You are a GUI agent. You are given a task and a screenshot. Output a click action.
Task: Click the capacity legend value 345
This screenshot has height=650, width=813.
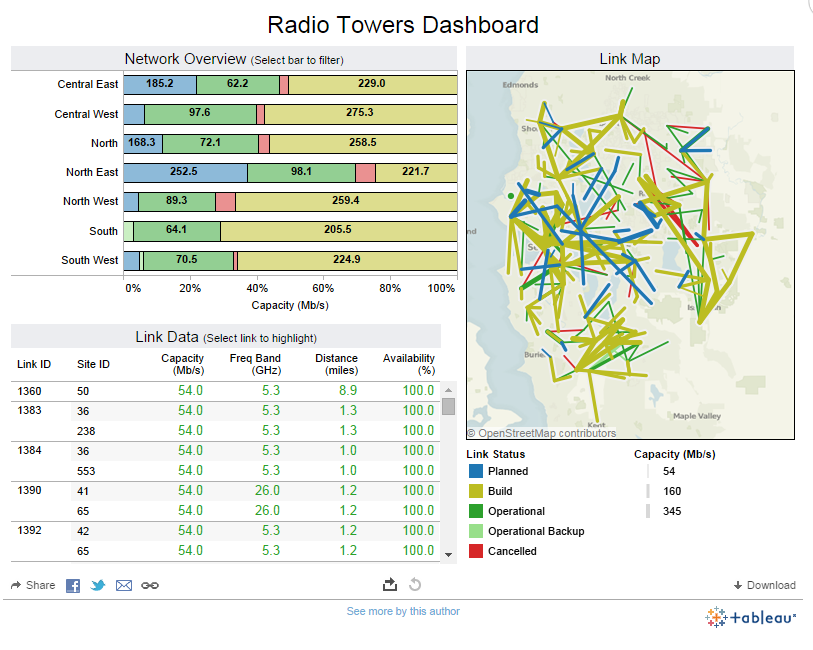click(672, 512)
